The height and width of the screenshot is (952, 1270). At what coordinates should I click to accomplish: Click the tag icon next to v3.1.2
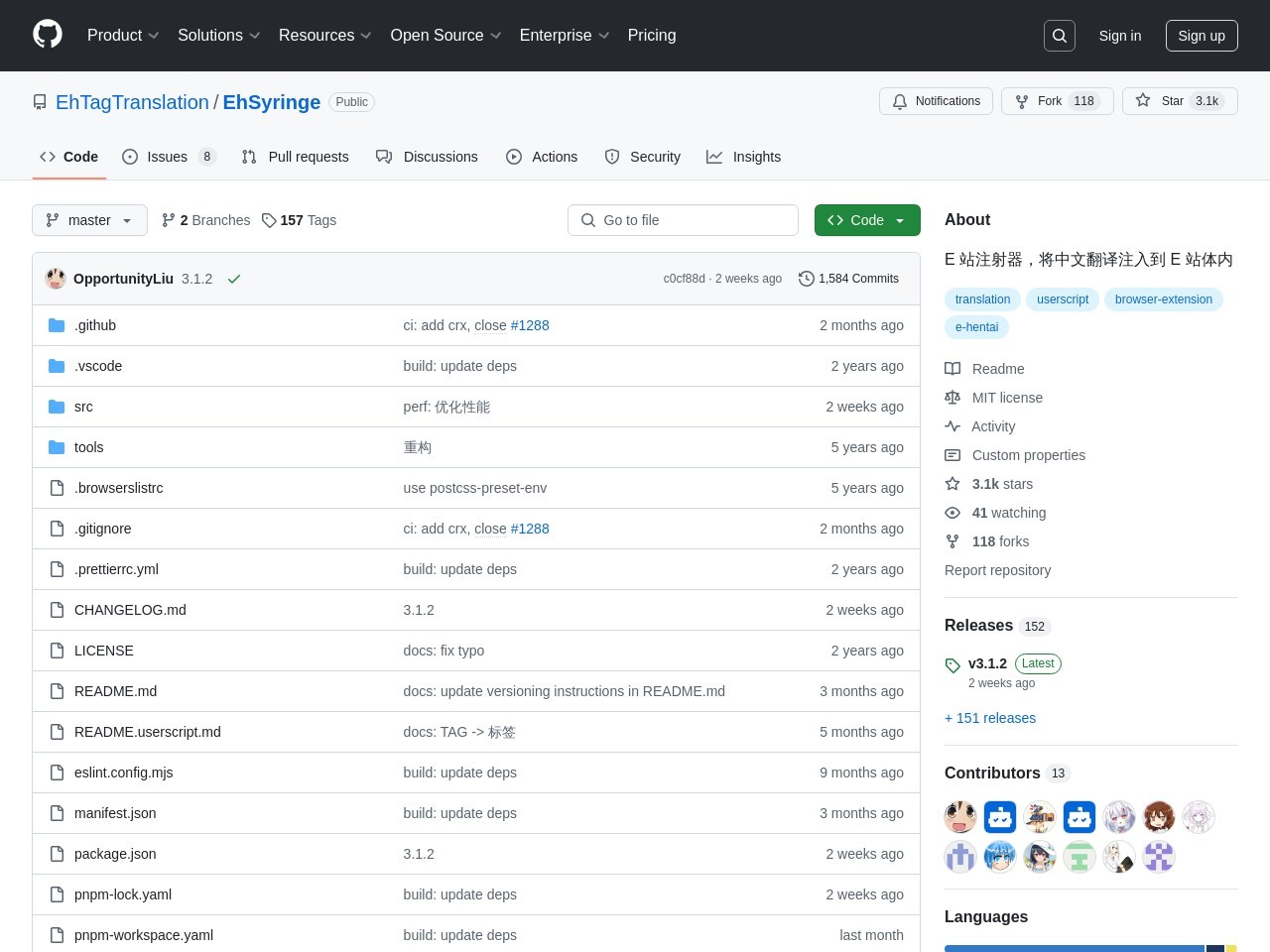tap(952, 665)
